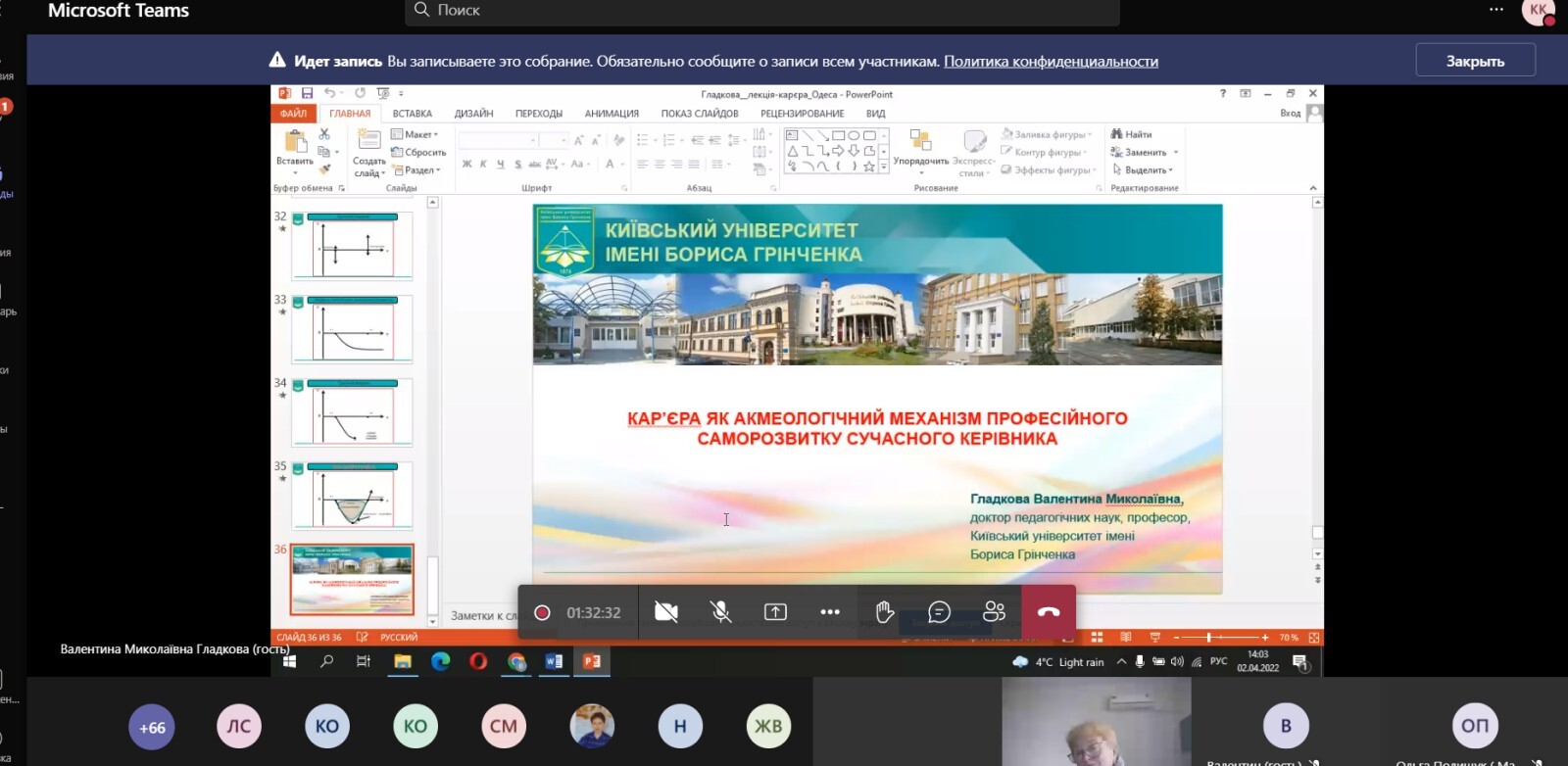Select participant СМ avatar
This screenshot has height=766, width=1568.
tap(504, 727)
